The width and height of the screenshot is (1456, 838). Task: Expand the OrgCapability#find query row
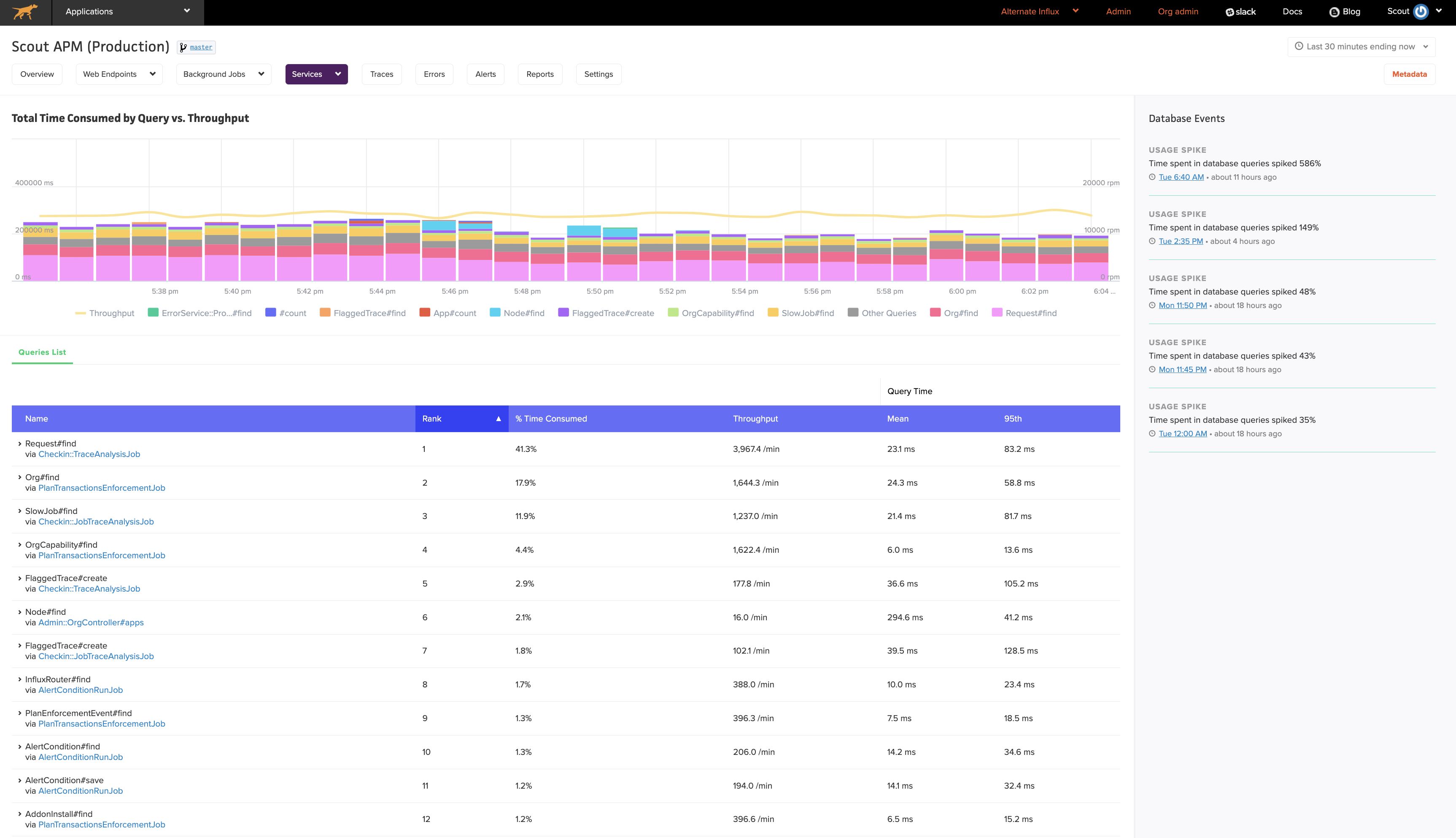pos(19,544)
